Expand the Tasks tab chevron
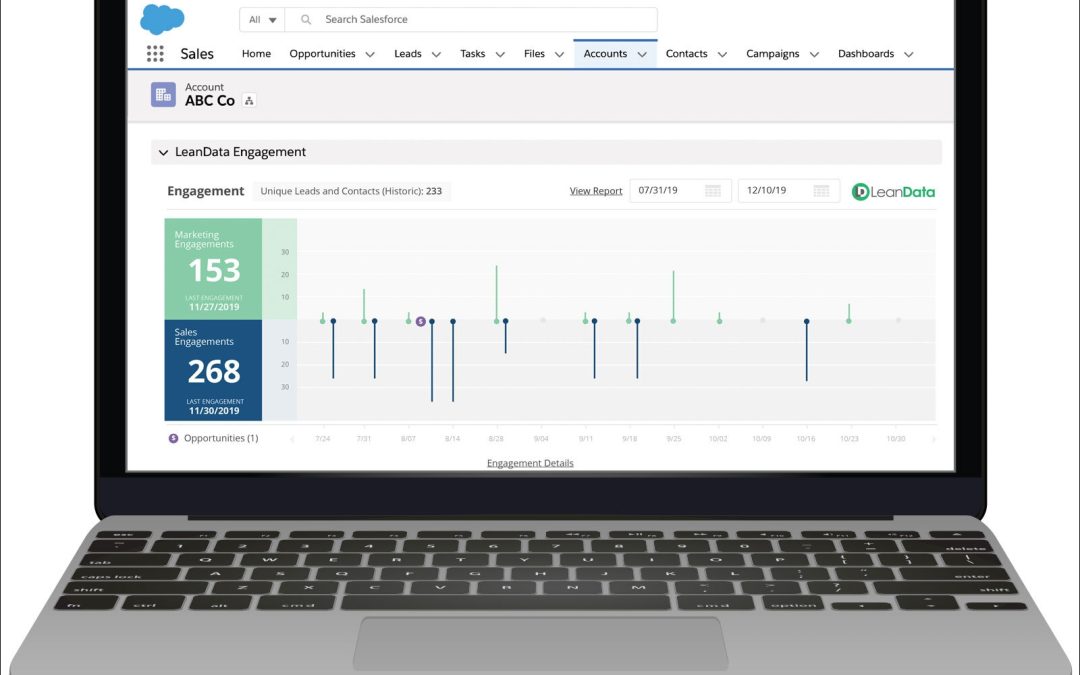This screenshot has height=675, width=1080. pyautogui.click(x=500, y=54)
